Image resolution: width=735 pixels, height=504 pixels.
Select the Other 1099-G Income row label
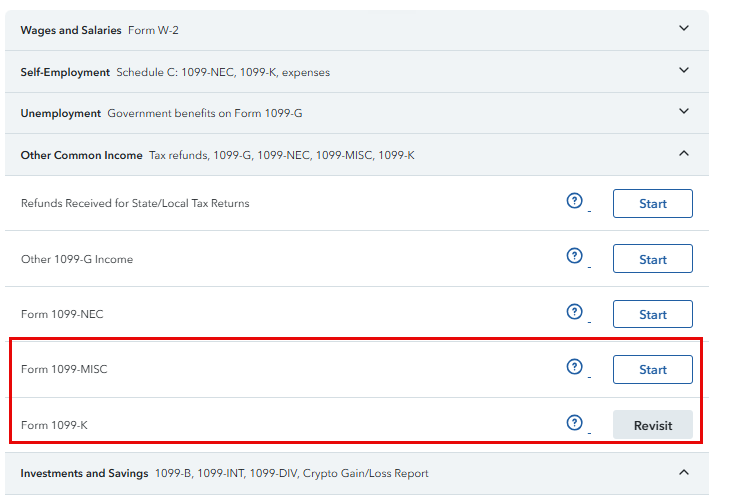(77, 259)
